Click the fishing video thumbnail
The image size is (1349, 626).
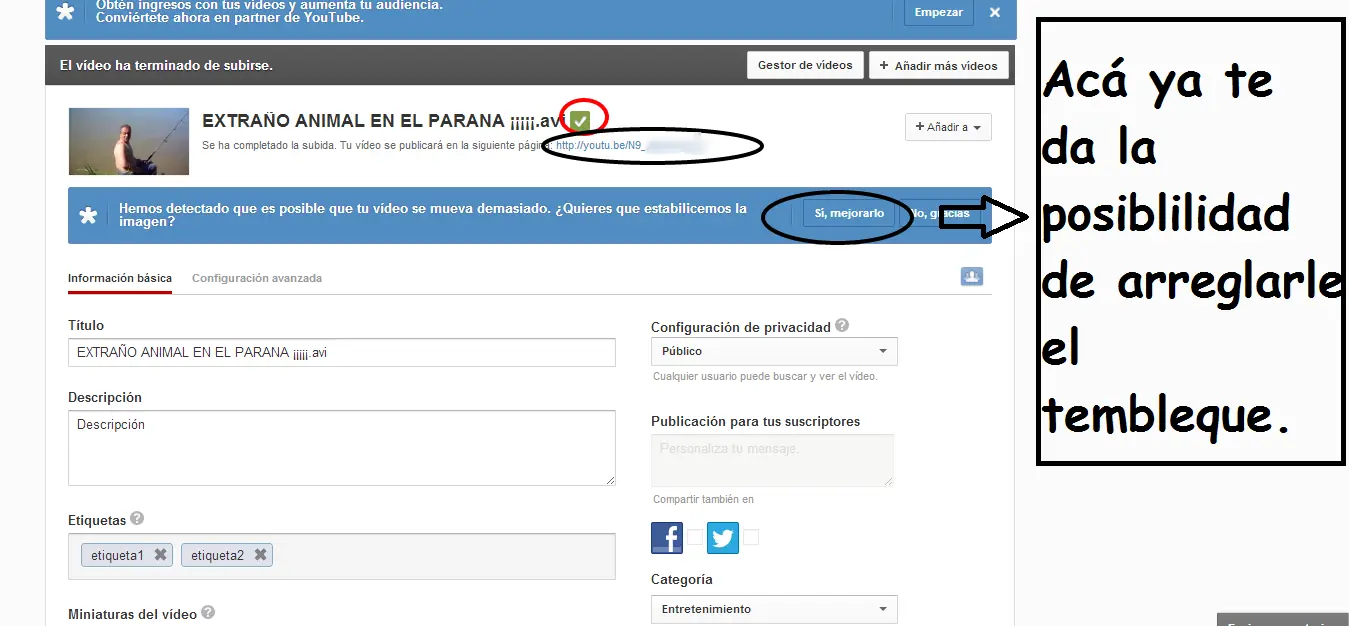point(128,140)
